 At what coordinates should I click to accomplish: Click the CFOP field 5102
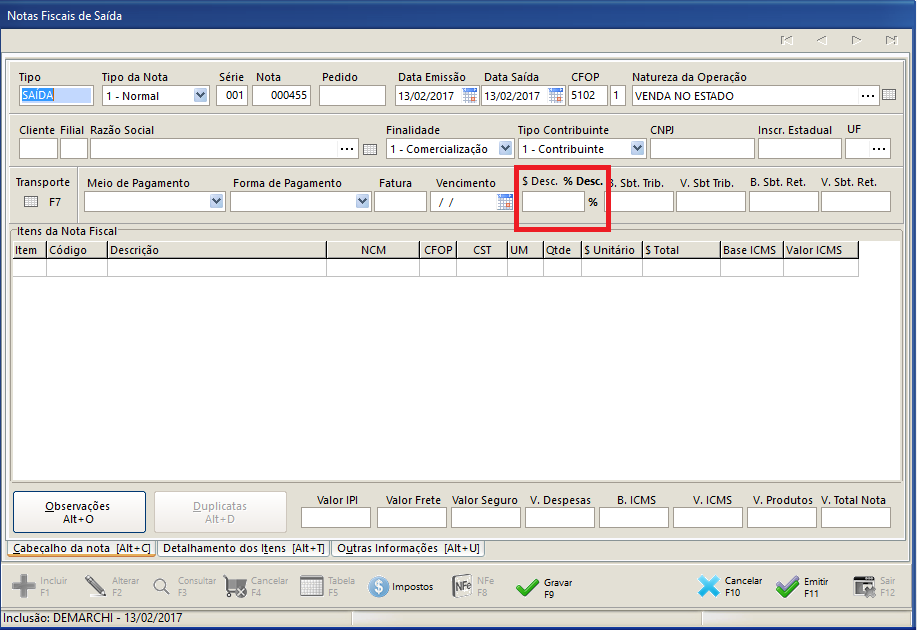click(588, 95)
